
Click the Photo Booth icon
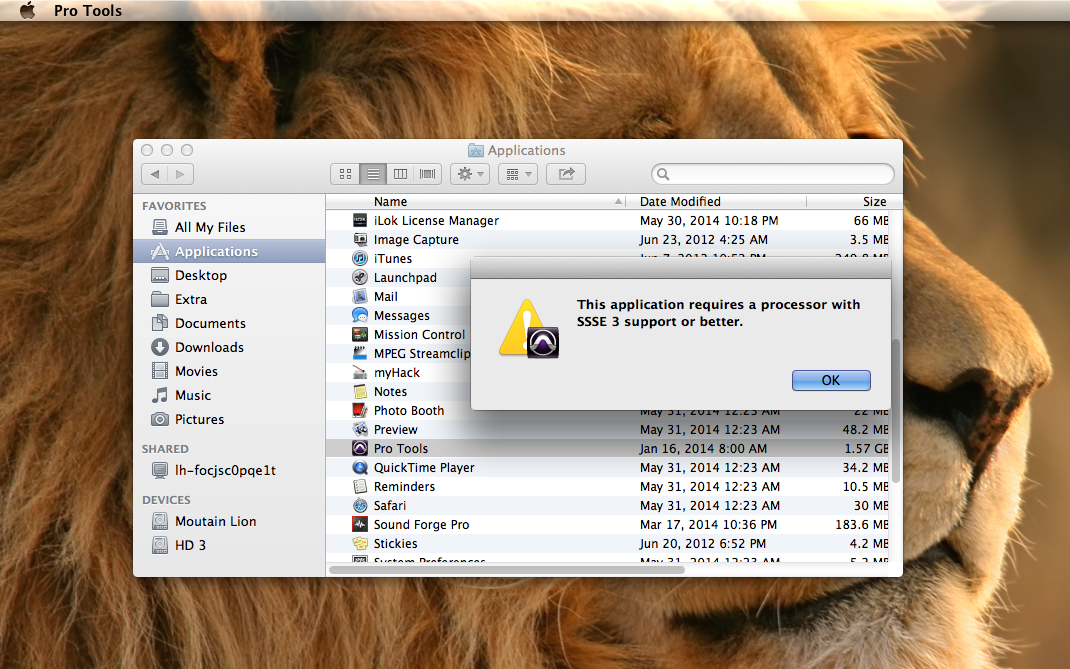tap(361, 411)
